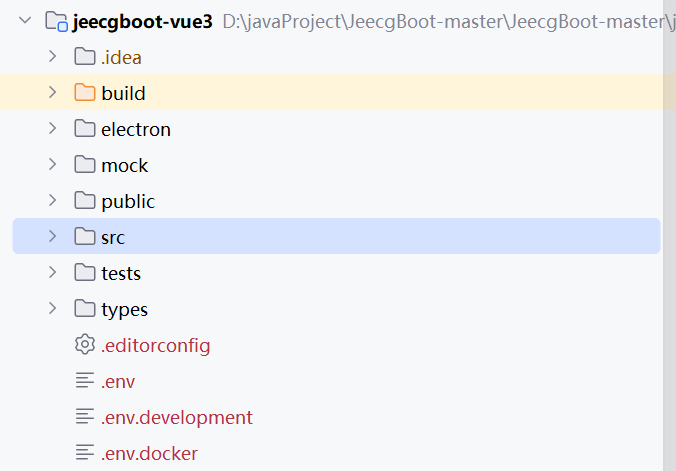Click the file icon next to .env.development
Screen dimensions: 676x471
tap(84, 417)
